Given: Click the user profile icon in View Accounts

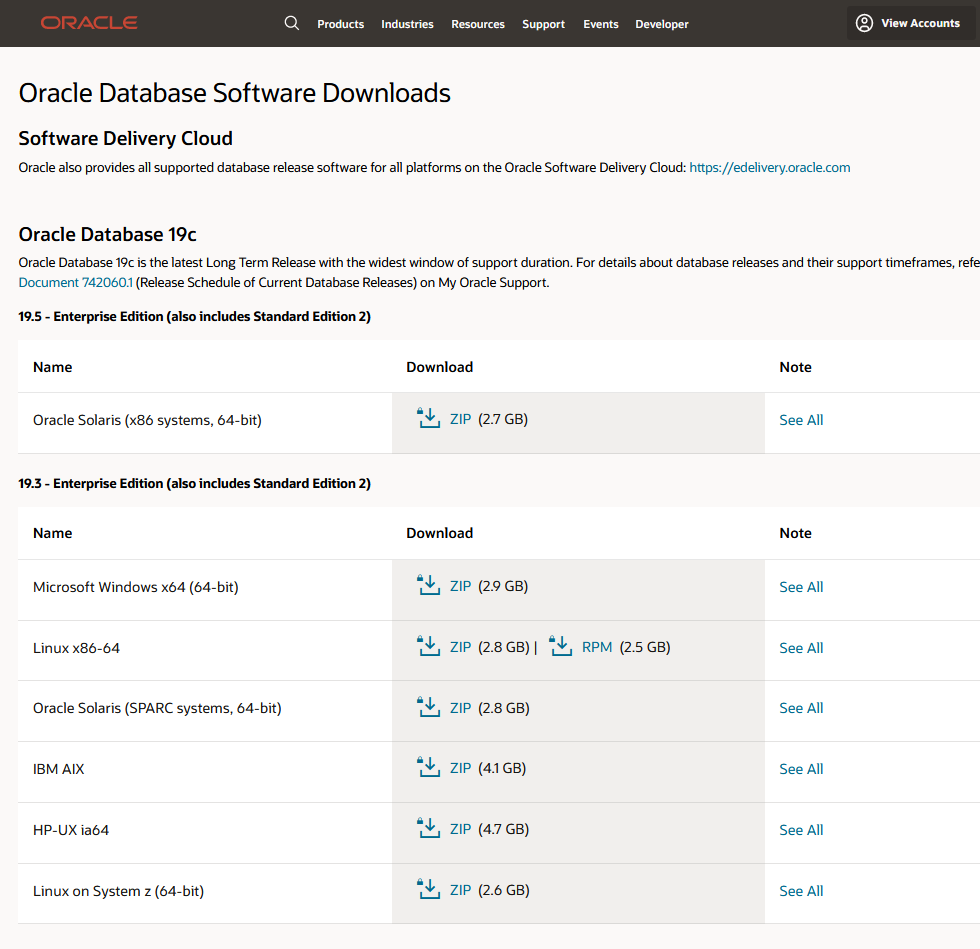Looking at the screenshot, I should 864,23.
